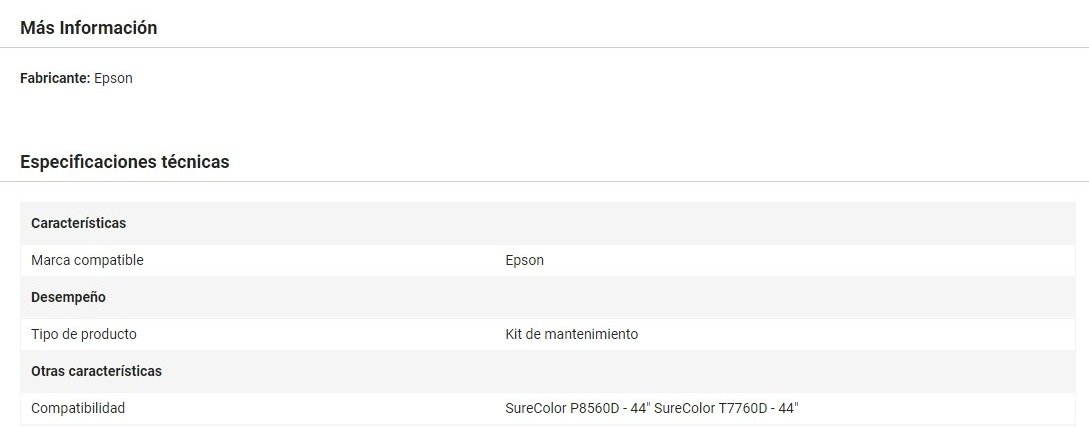1089x427 pixels.
Task: Click the divider under Especificaciones técnicas
Action: pyautogui.click(x=544, y=182)
